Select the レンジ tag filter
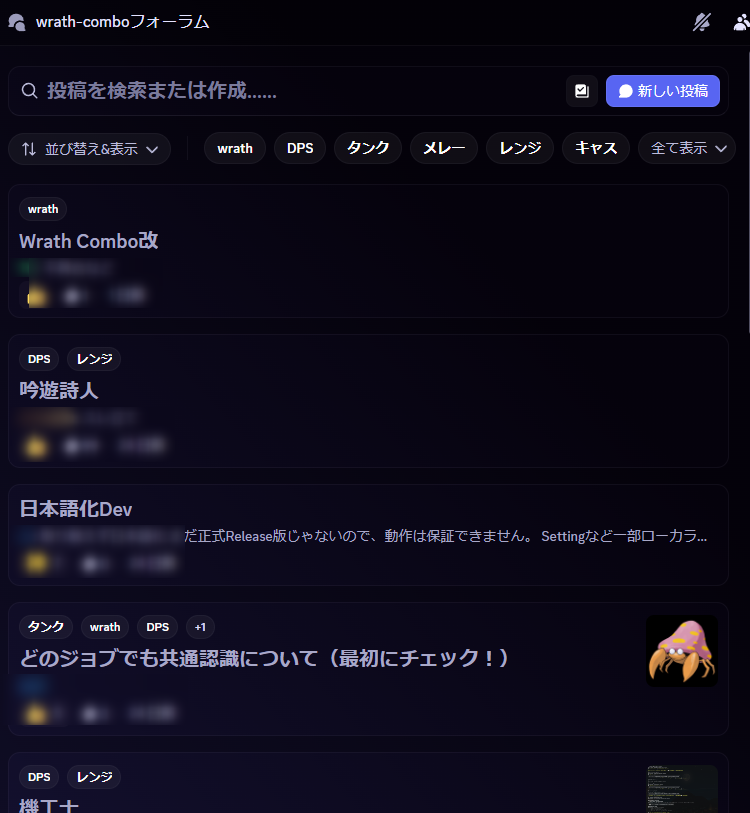This screenshot has height=813, width=750. [520, 148]
